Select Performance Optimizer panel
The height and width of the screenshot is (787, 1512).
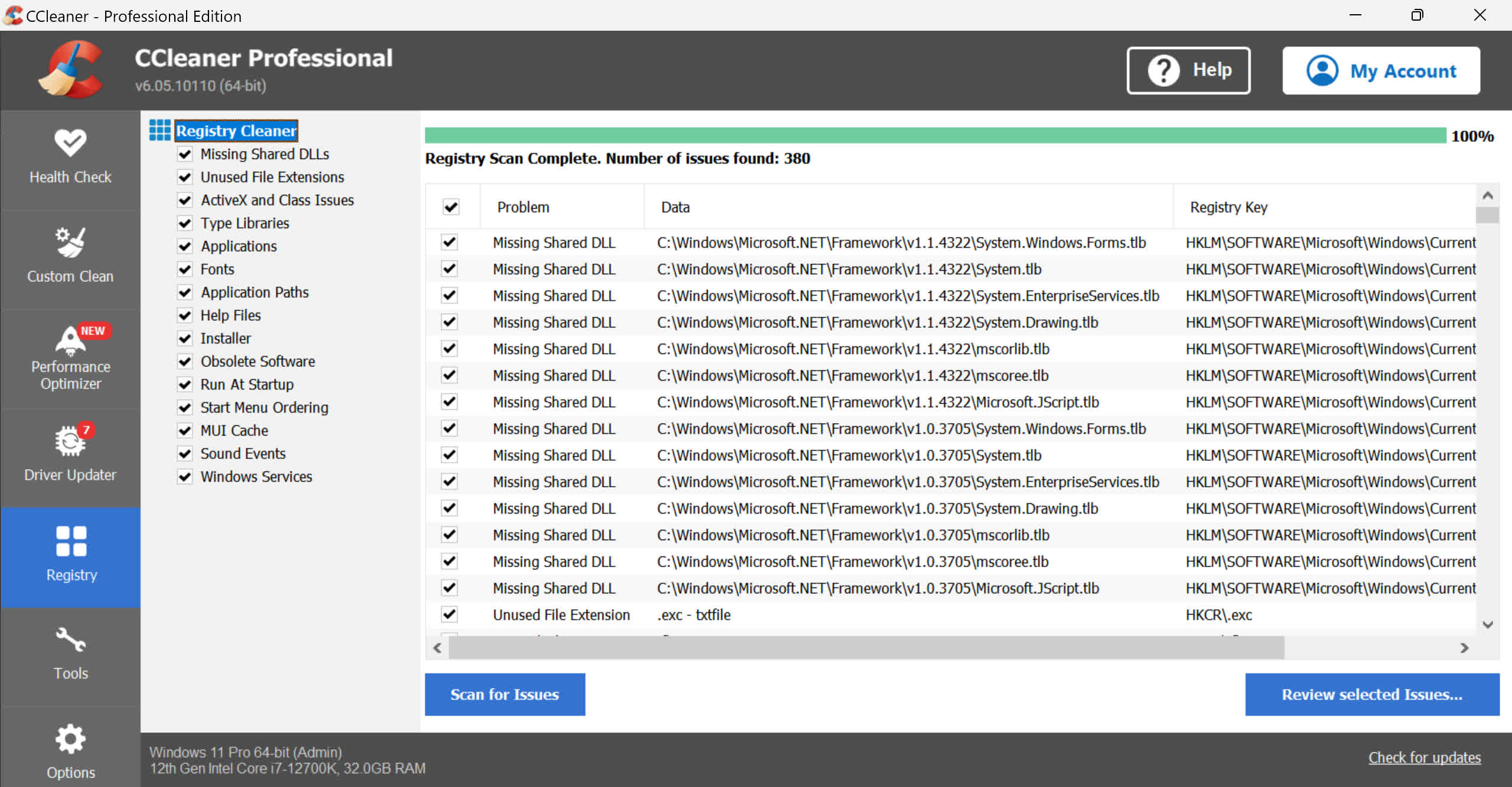(x=71, y=361)
